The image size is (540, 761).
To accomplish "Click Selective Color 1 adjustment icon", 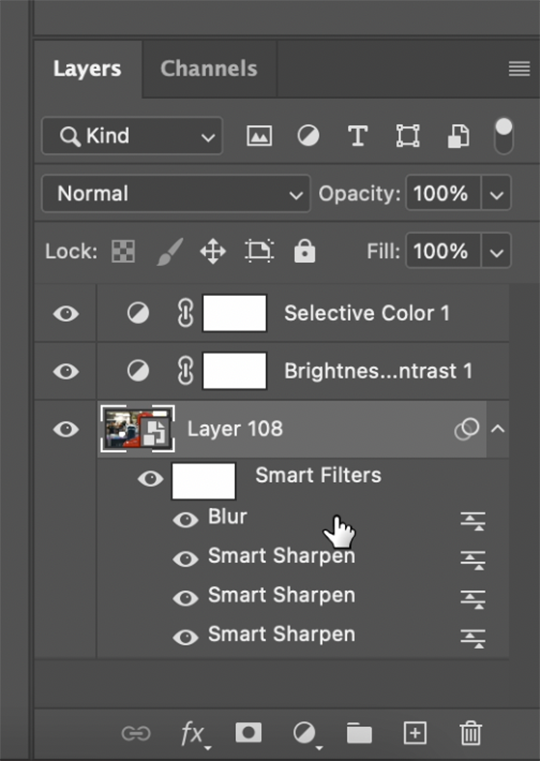I will 138,313.
